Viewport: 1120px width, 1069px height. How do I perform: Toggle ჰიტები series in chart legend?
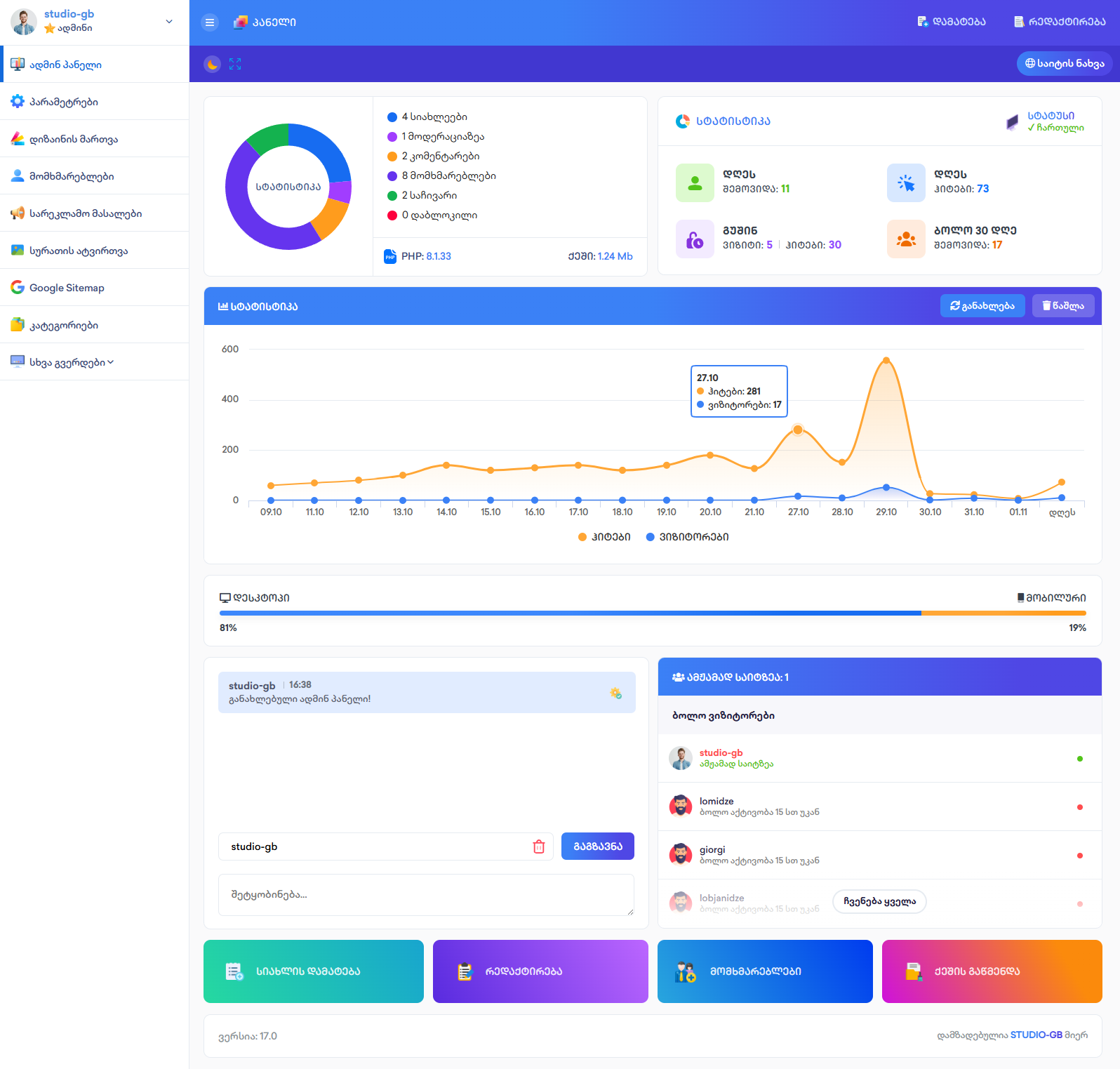tap(604, 537)
